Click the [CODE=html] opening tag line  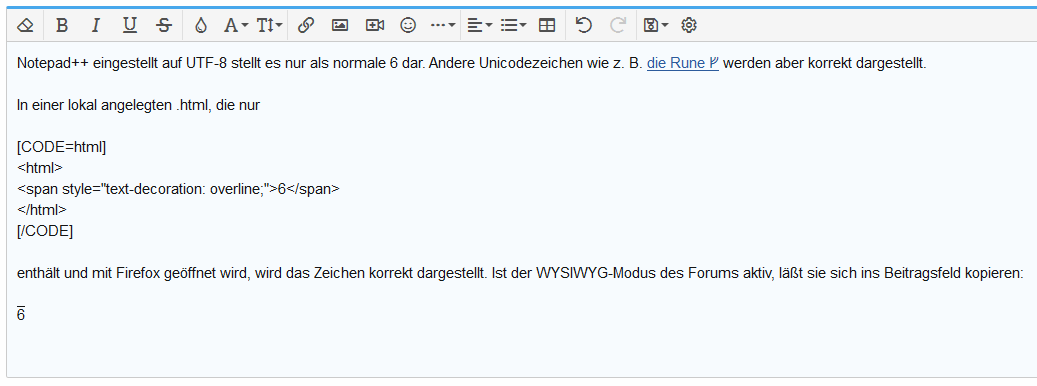(62, 147)
